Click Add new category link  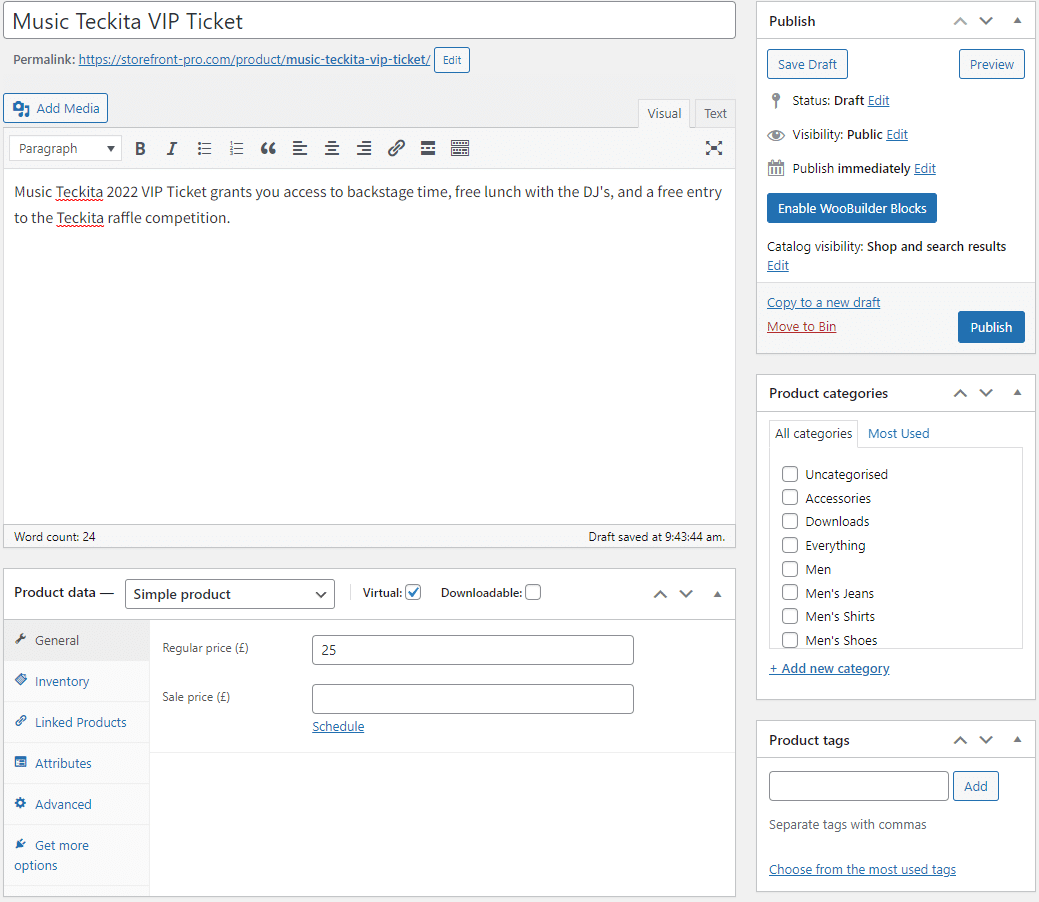[x=829, y=669]
